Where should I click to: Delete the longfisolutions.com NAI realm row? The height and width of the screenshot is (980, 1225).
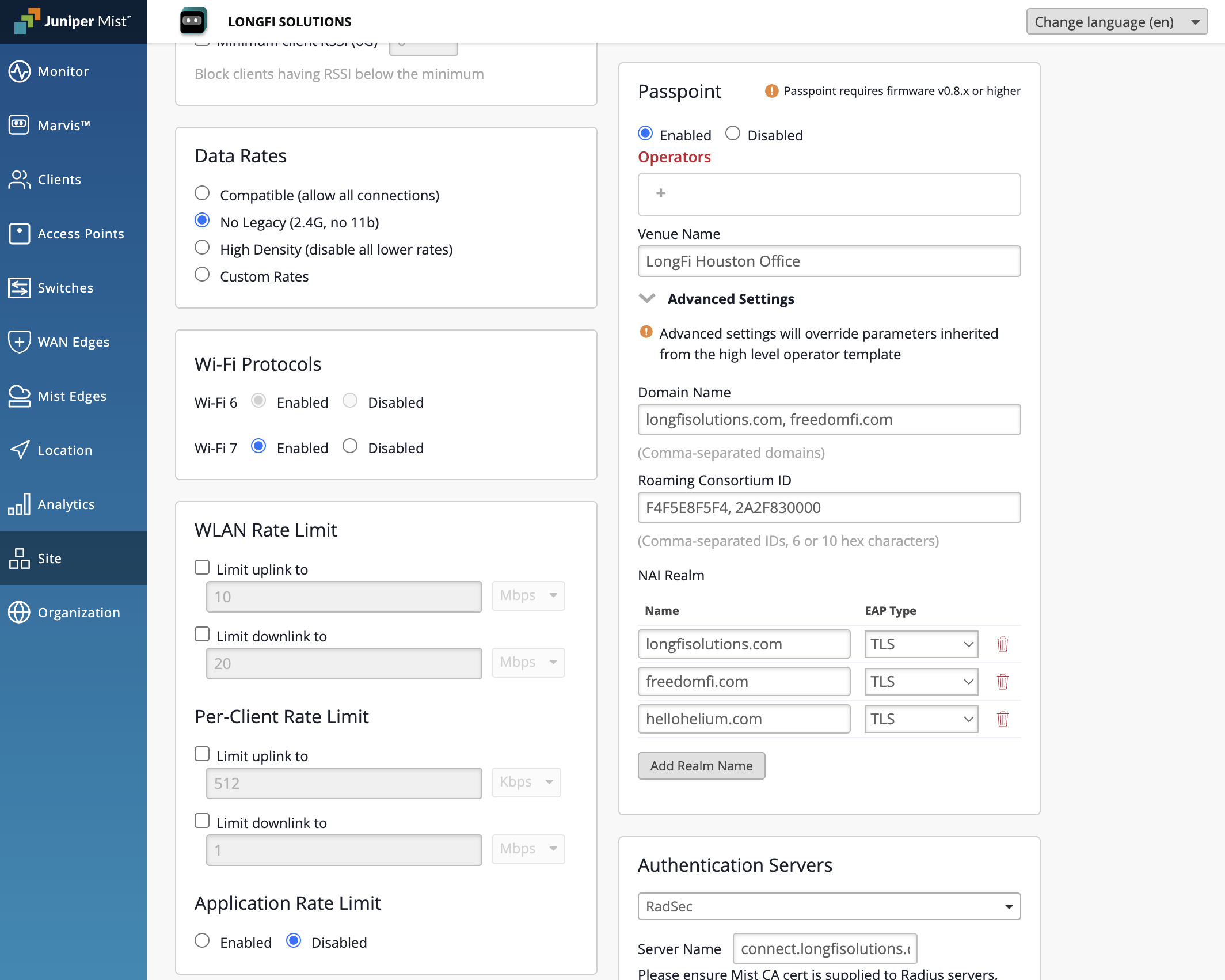click(x=1003, y=644)
